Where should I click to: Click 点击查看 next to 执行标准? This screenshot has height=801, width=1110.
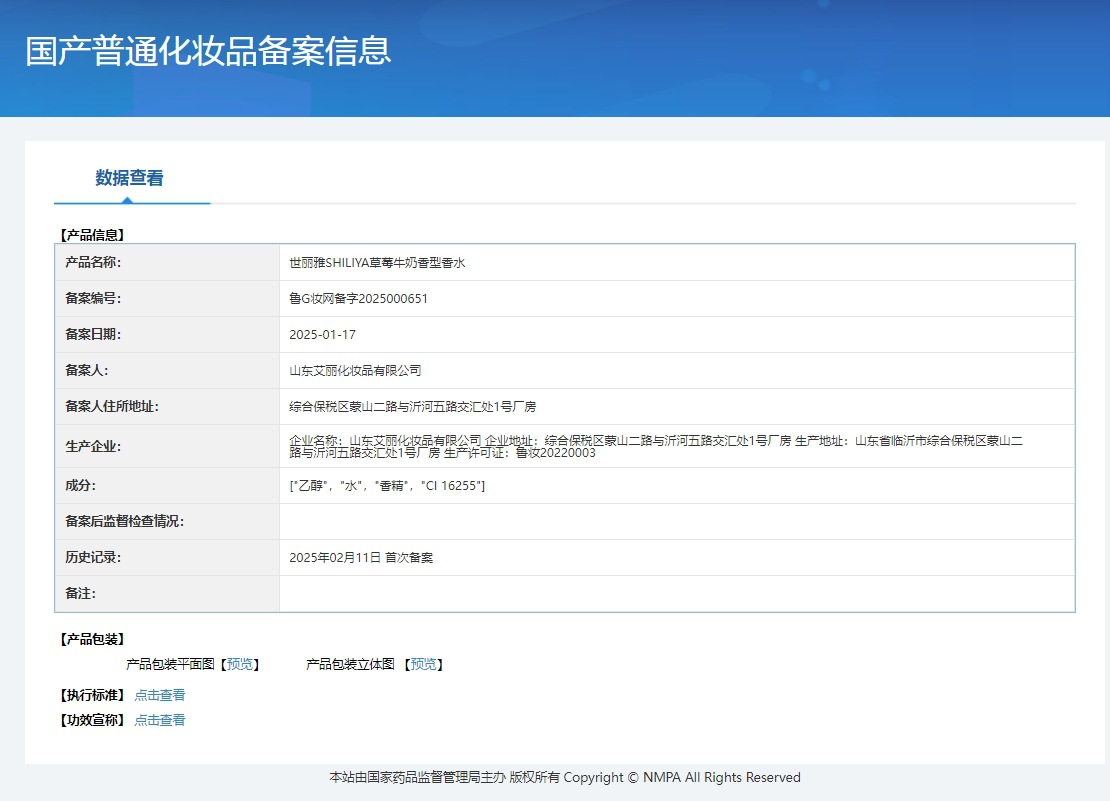click(160, 695)
